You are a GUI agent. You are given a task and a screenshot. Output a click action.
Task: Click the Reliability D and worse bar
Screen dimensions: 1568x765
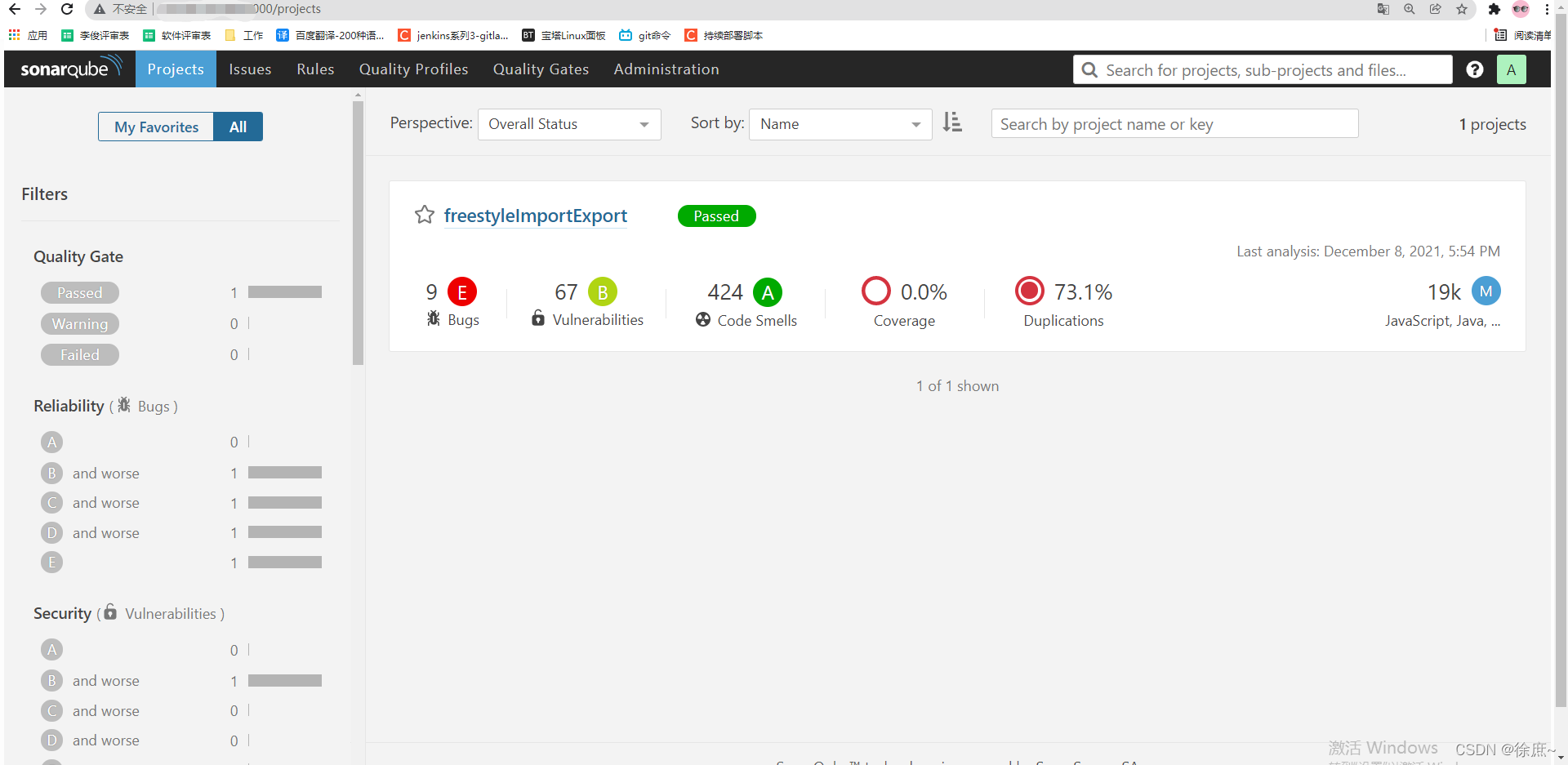(x=285, y=532)
